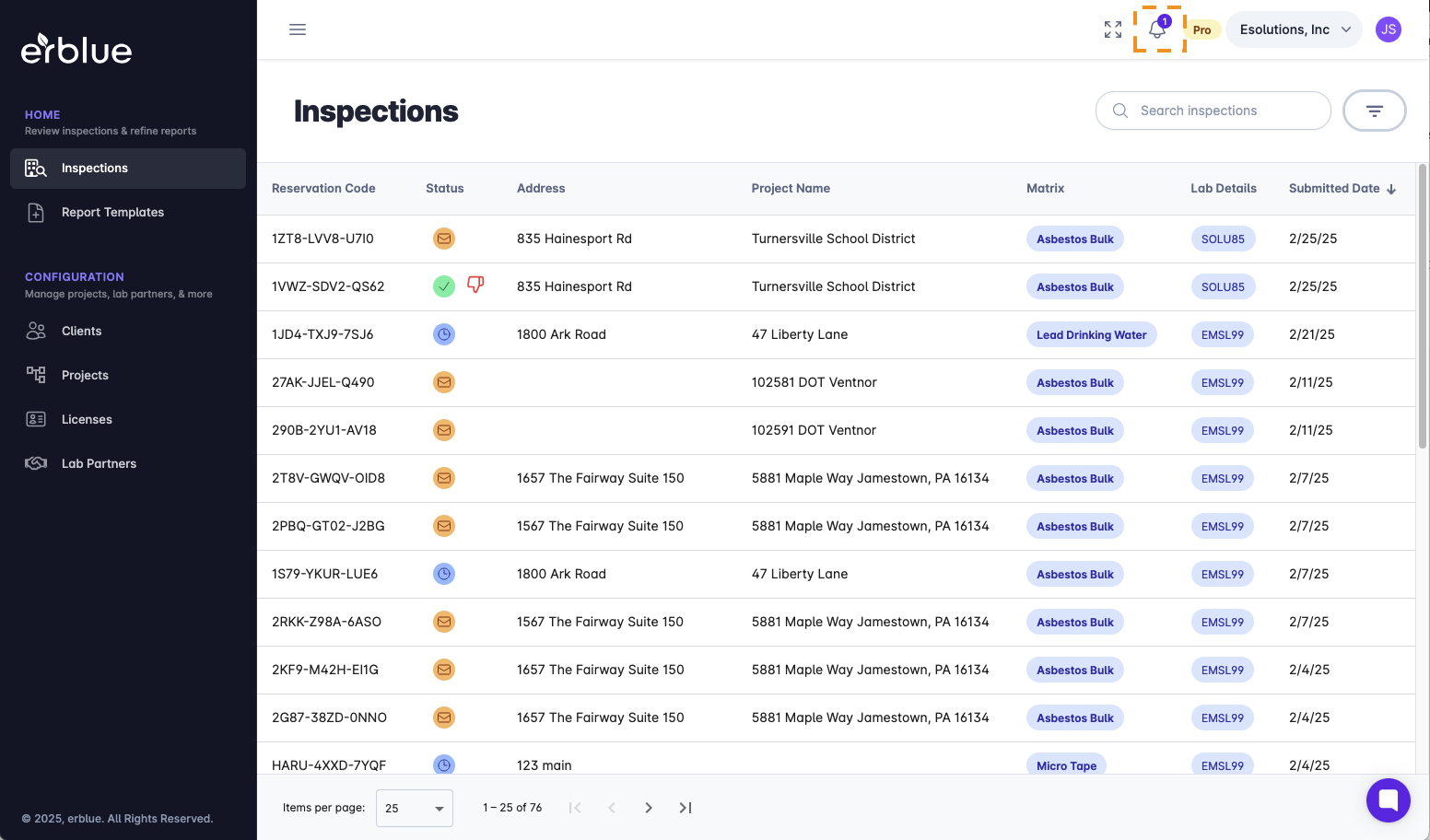
Task: Click the red thumbs-down icon
Action: [475, 285]
